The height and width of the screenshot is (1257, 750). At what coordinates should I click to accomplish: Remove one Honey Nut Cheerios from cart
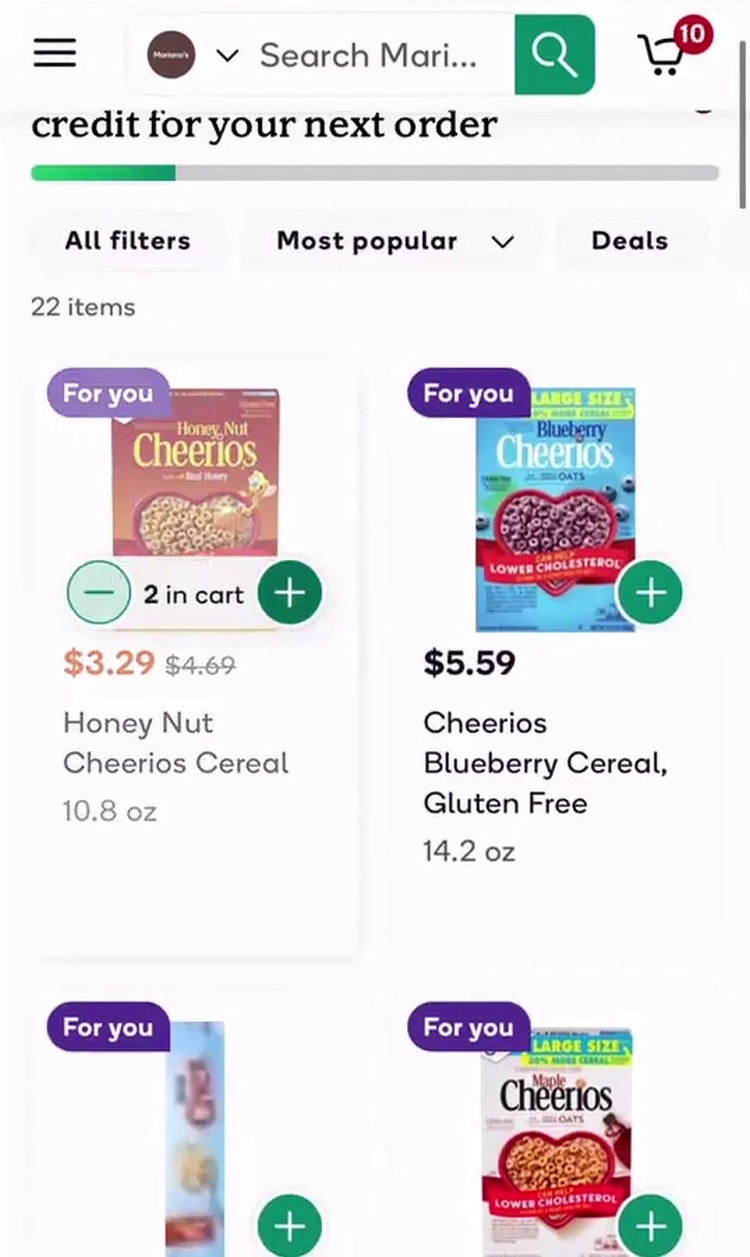coord(99,593)
